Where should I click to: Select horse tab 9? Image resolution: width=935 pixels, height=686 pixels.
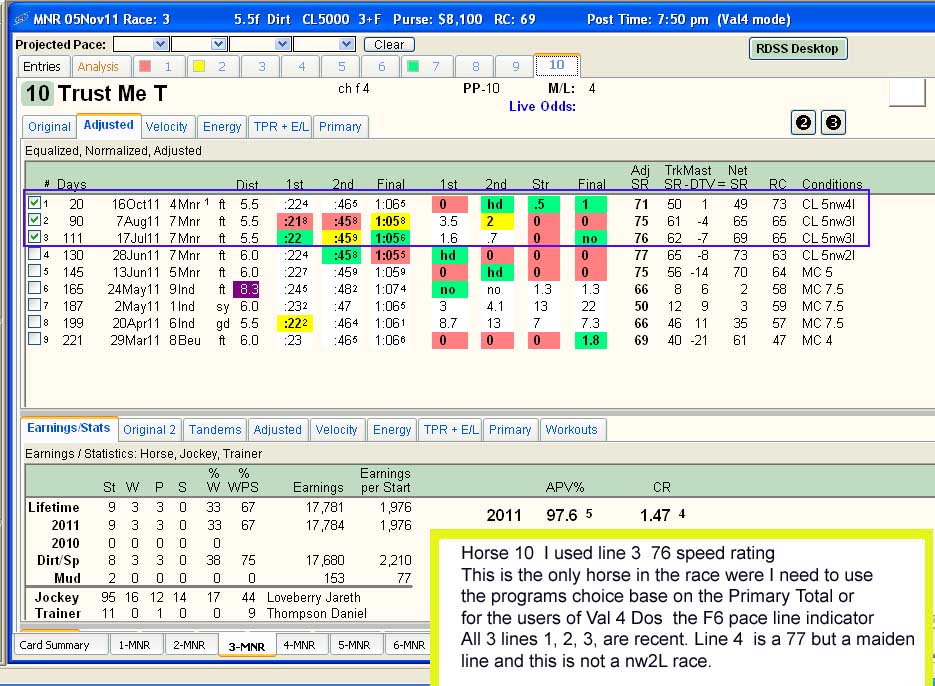click(x=516, y=66)
